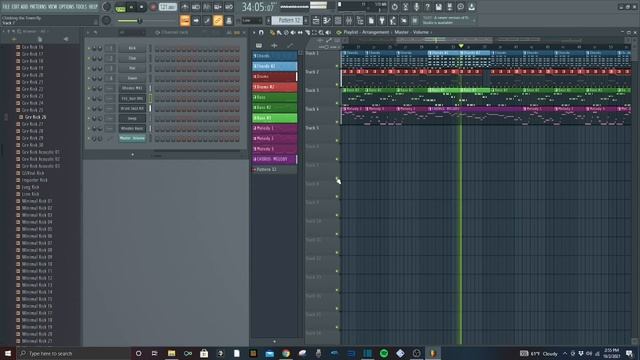
Task: Click the main volume knob beside menu bar
Action: coord(107,7)
